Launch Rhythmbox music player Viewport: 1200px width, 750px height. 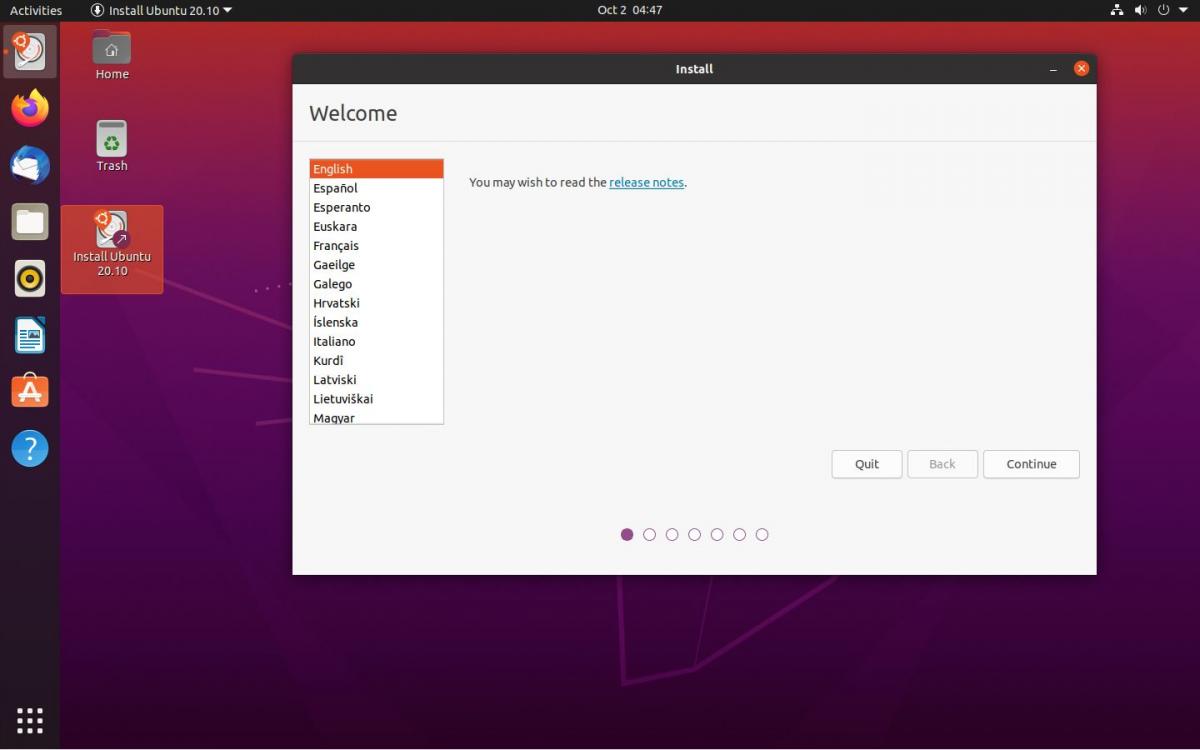[x=30, y=279]
